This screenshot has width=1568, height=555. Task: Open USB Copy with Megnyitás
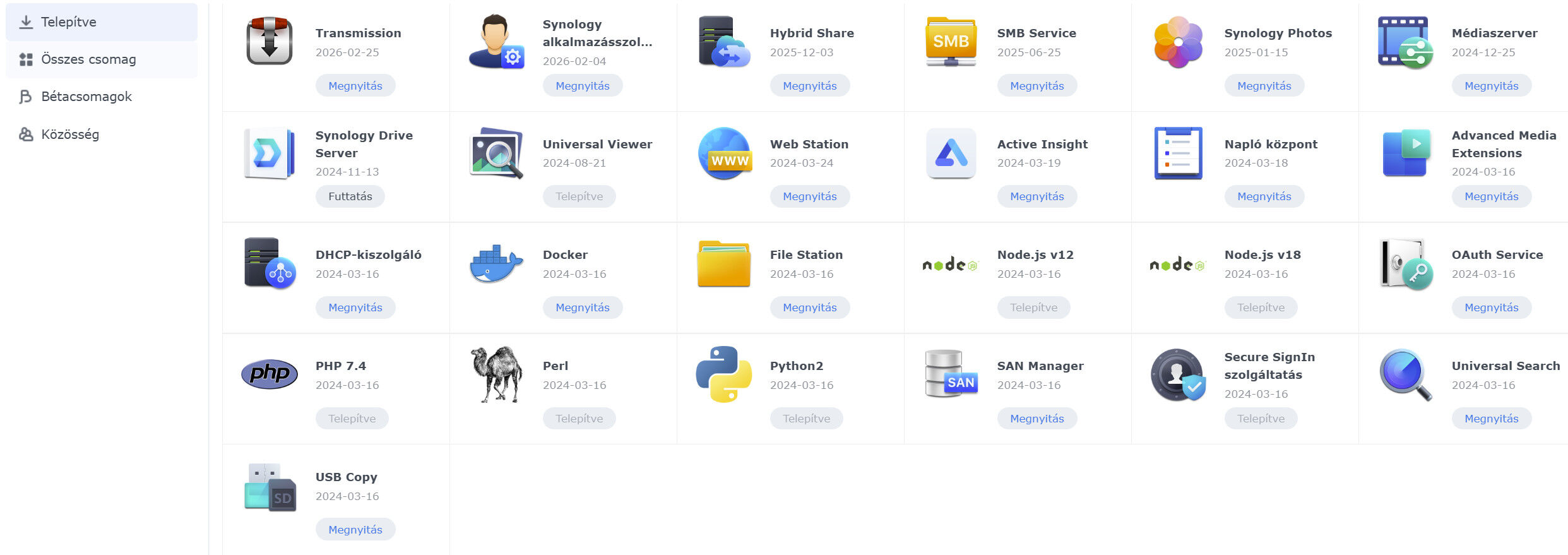[355, 530]
